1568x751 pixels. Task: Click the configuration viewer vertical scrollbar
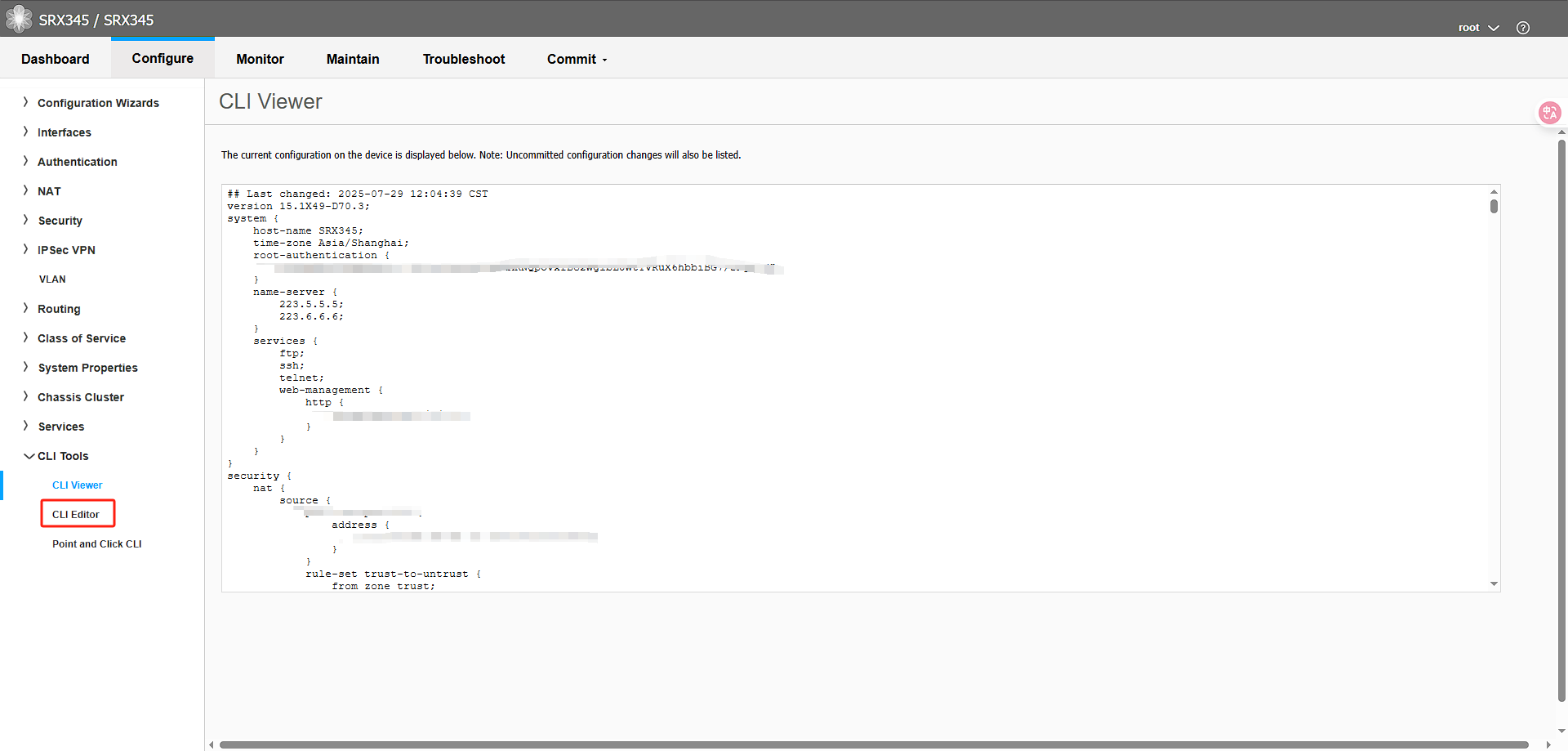click(1494, 207)
